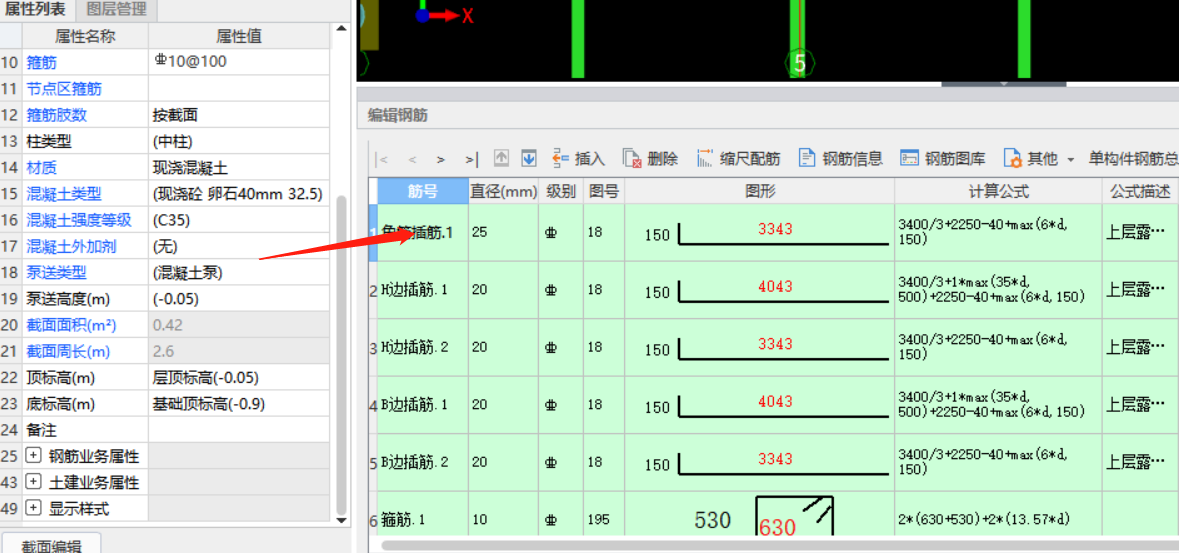Viewport: 1179px width, 553px height.
Task: Open 钢筋图库 library
Action: (942, 158)
